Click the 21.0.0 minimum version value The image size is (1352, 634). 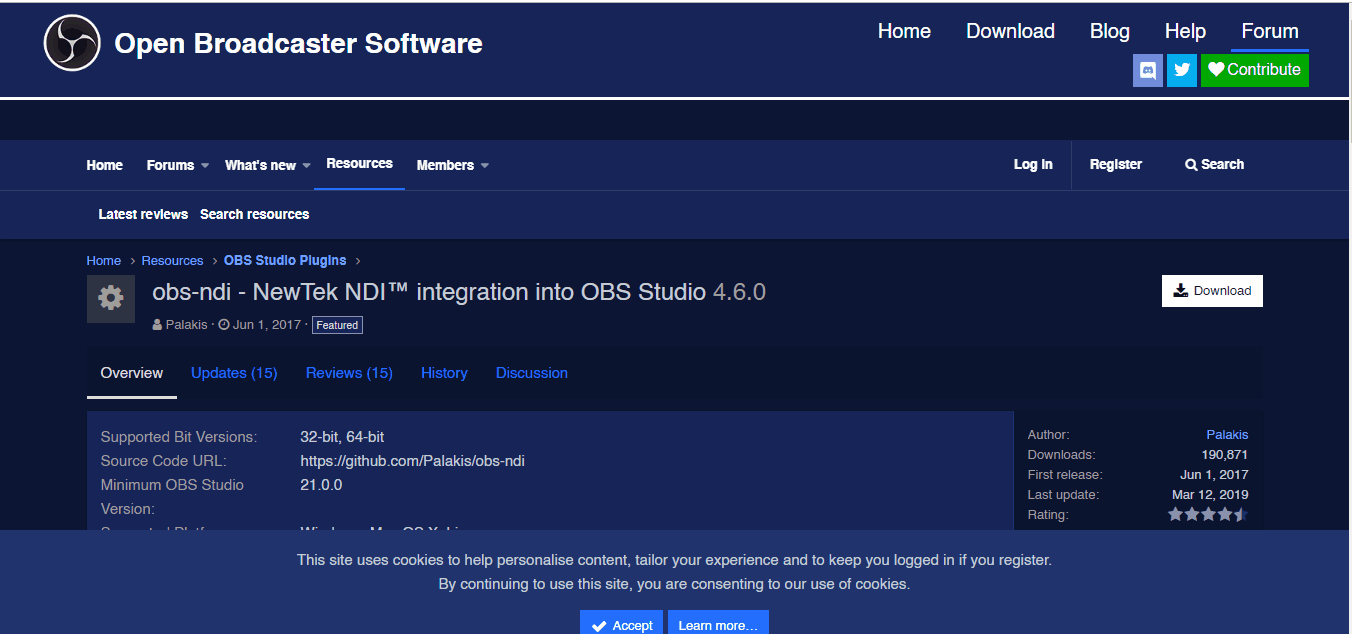click(321, 485)
